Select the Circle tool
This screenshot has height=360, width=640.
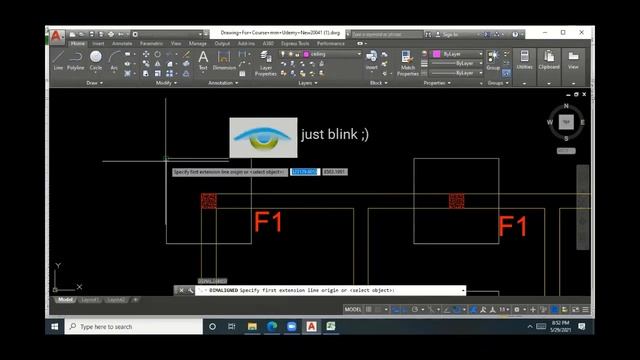(x=96, y=60)
